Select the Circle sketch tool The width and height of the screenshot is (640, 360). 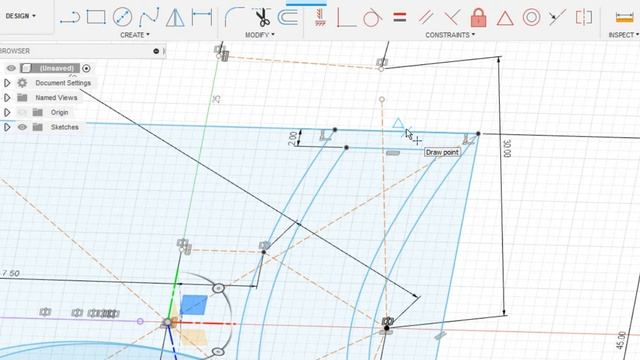pyautogui.click(x=122, y=17)
